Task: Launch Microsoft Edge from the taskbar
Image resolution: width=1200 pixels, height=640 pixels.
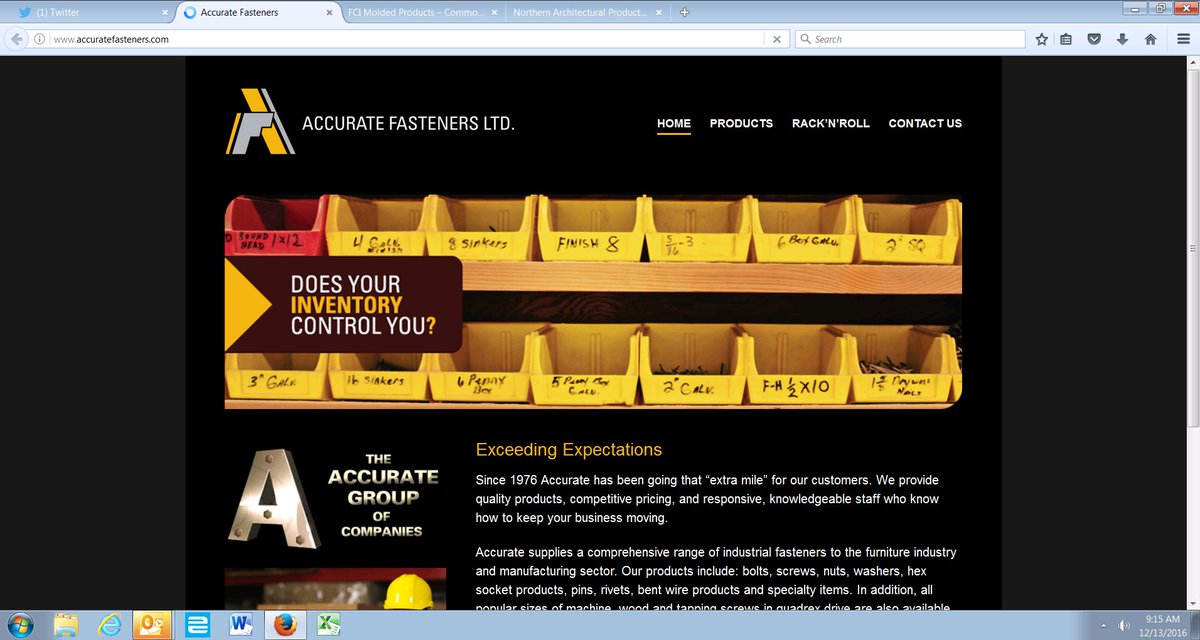Action: point(197,625)
